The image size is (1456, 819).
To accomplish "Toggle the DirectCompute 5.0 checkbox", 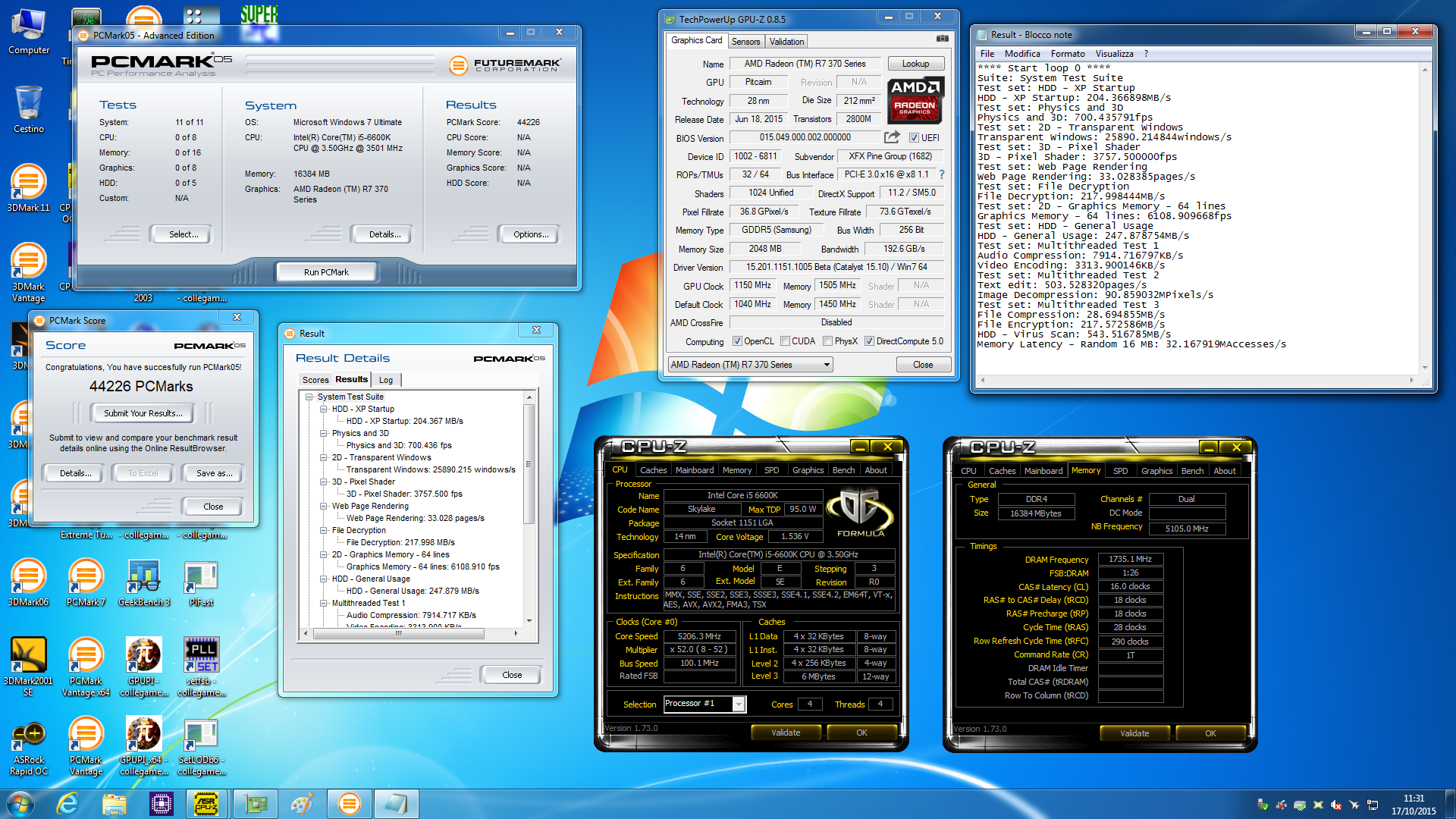I will [869, 341].
